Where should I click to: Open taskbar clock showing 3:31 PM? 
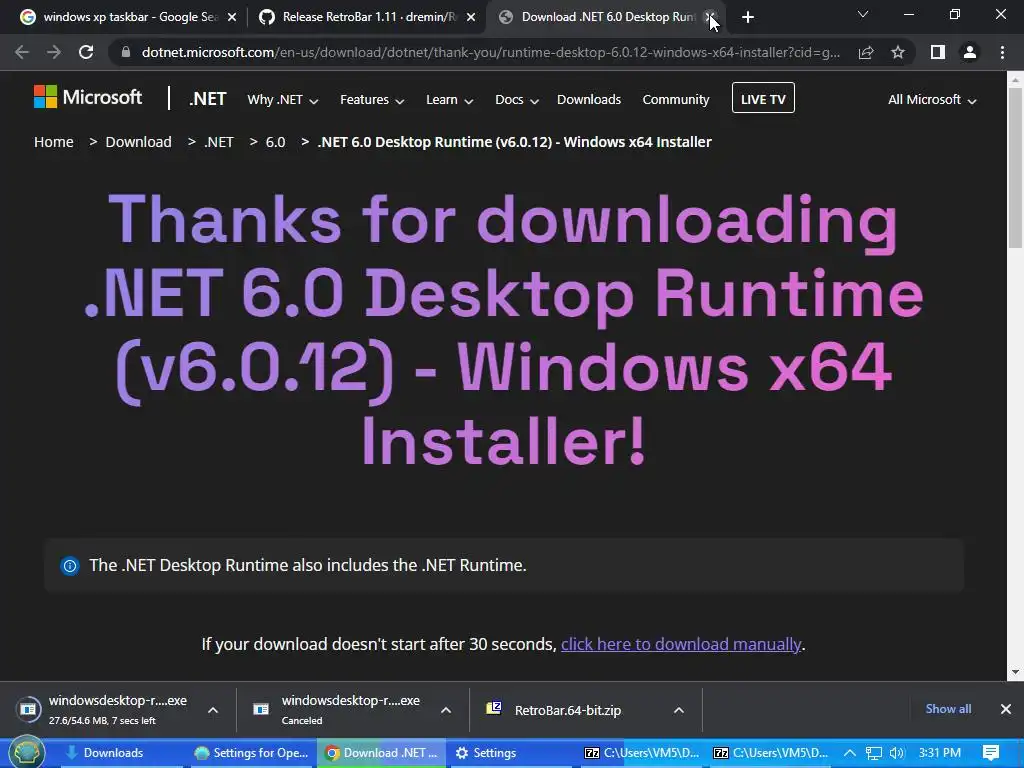940,753
